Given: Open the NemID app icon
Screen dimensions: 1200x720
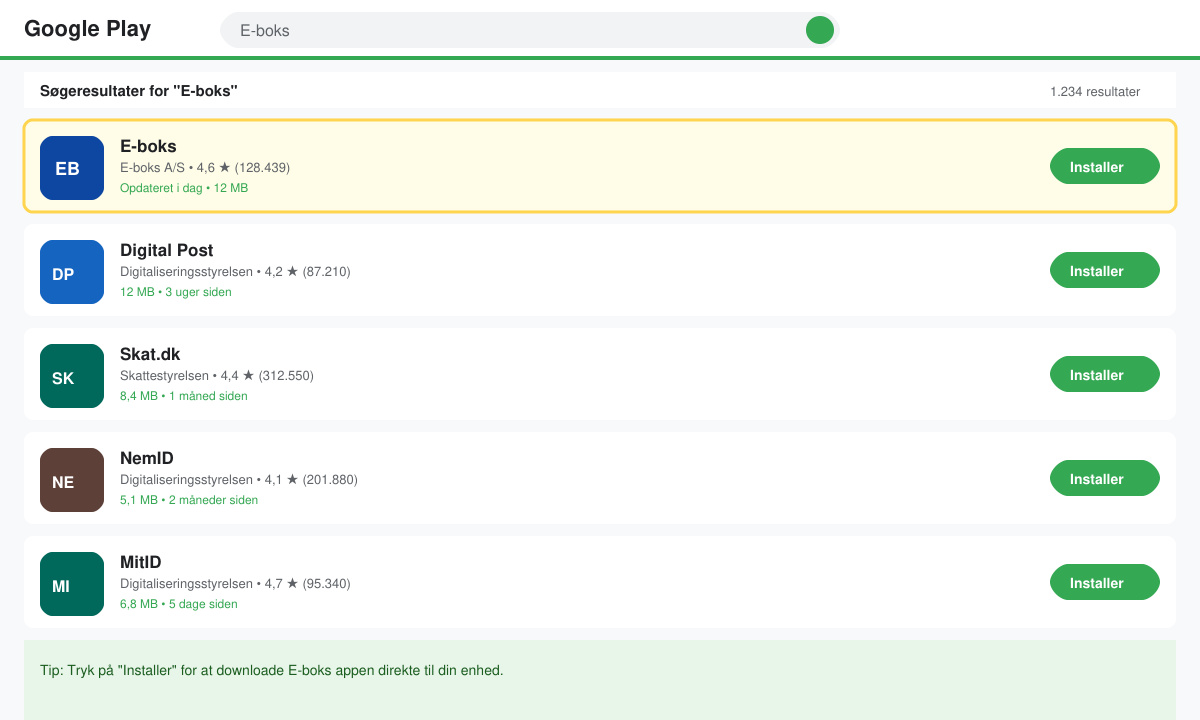Looking at the screenshot, I should coord(72,480).
